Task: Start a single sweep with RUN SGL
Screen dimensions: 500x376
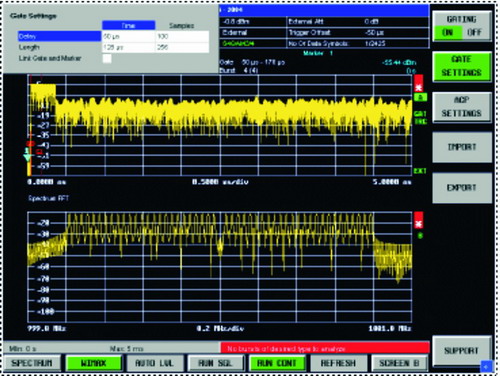Action: coord(216,363)
